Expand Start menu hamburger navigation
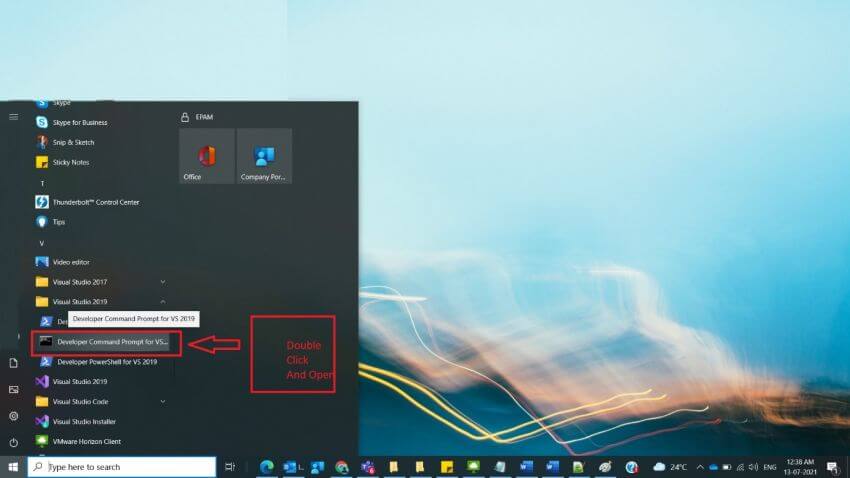The image size is (850, 478). click(14, 117)
